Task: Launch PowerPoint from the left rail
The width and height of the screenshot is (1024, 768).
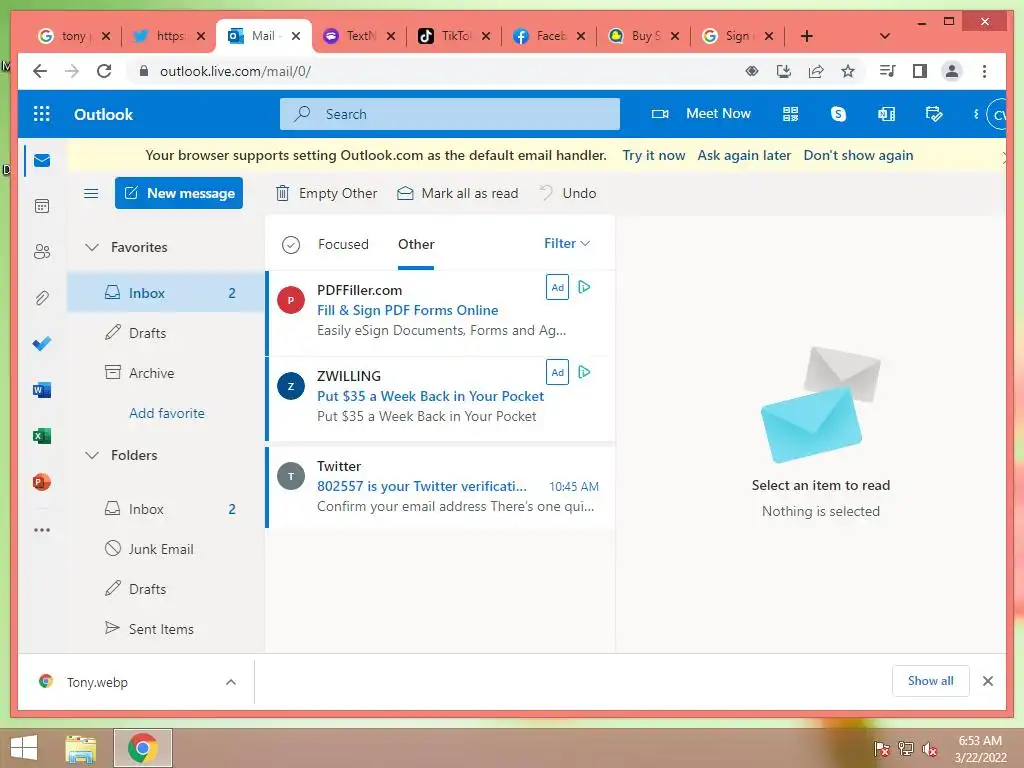Action: 42,482
